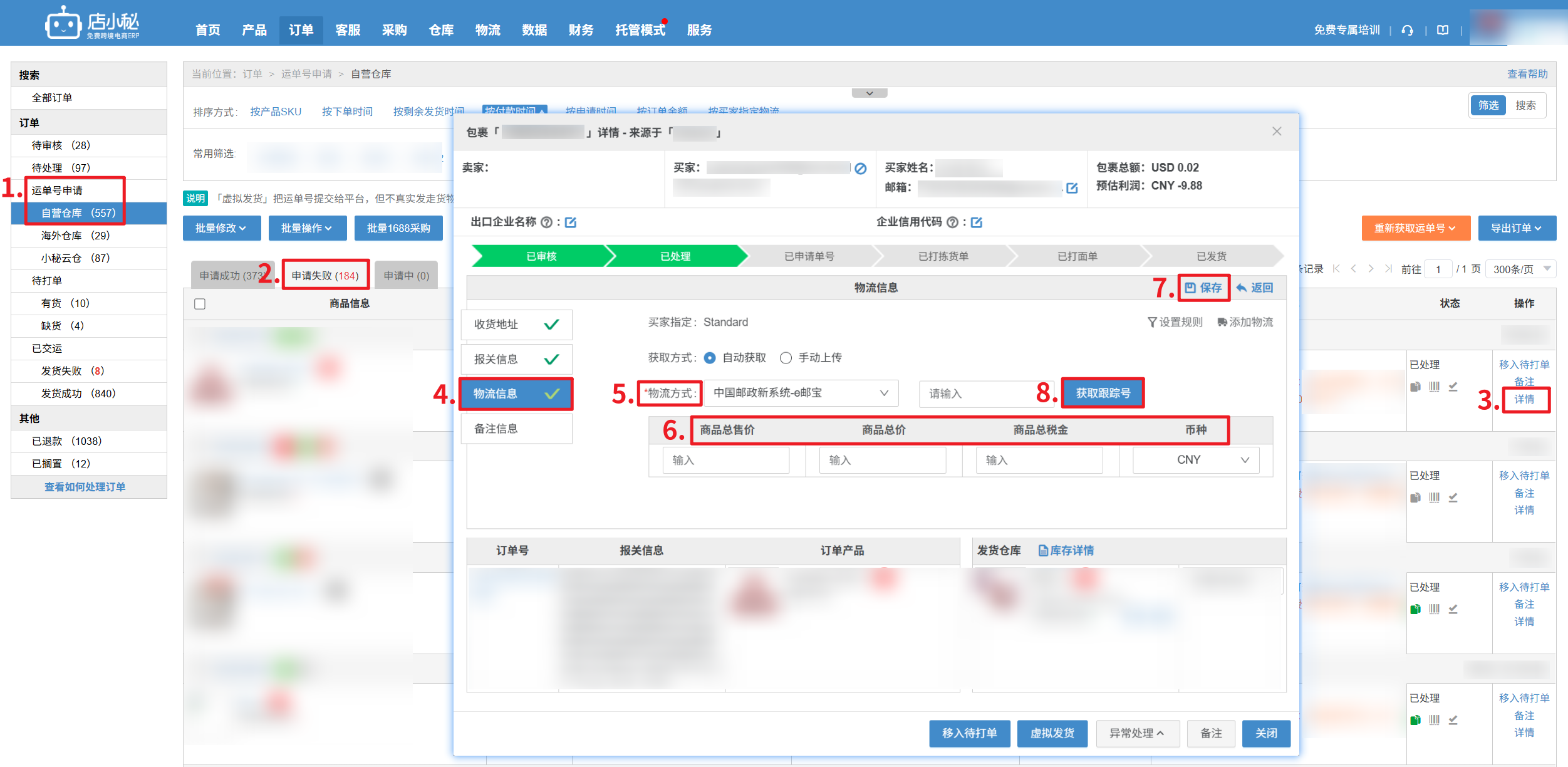Image resolution: width=1568 pixels, height=767 pixels.
Task: Click the block buyer icon beside 买家
Action: pos(861,168)
